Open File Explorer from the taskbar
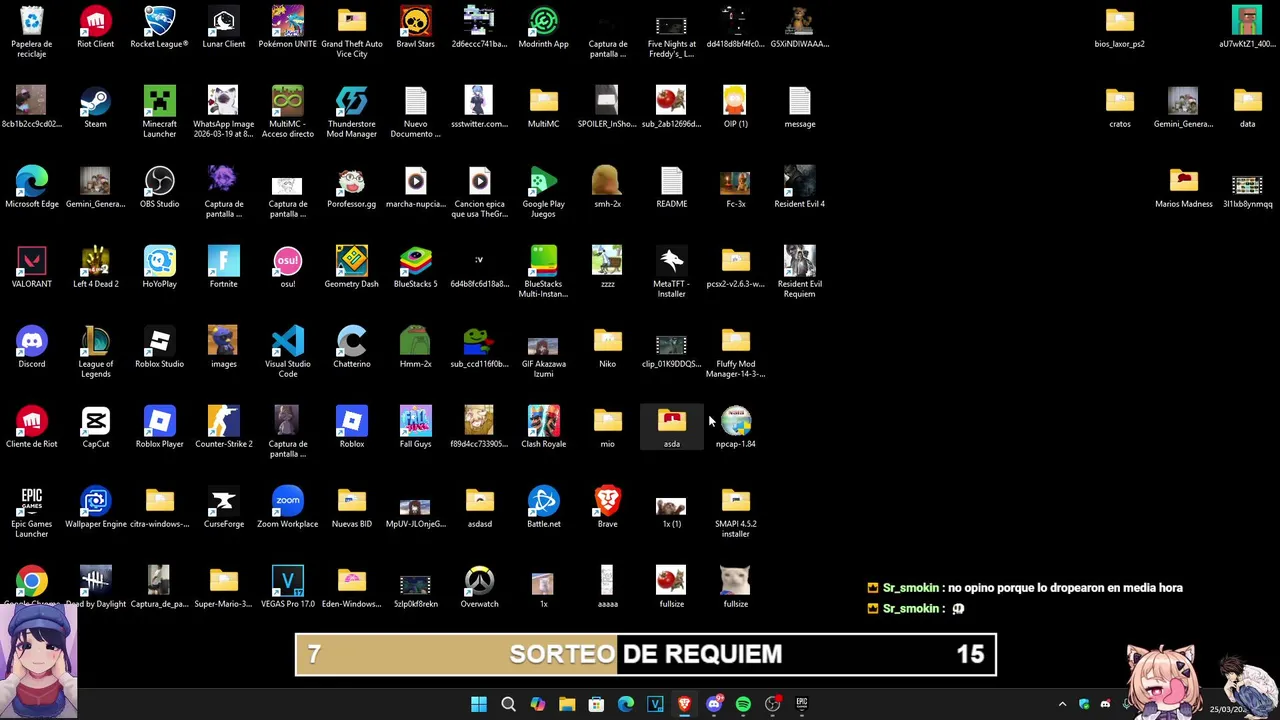Screen dimensions: 1280x720 click(x=567, y=704)
